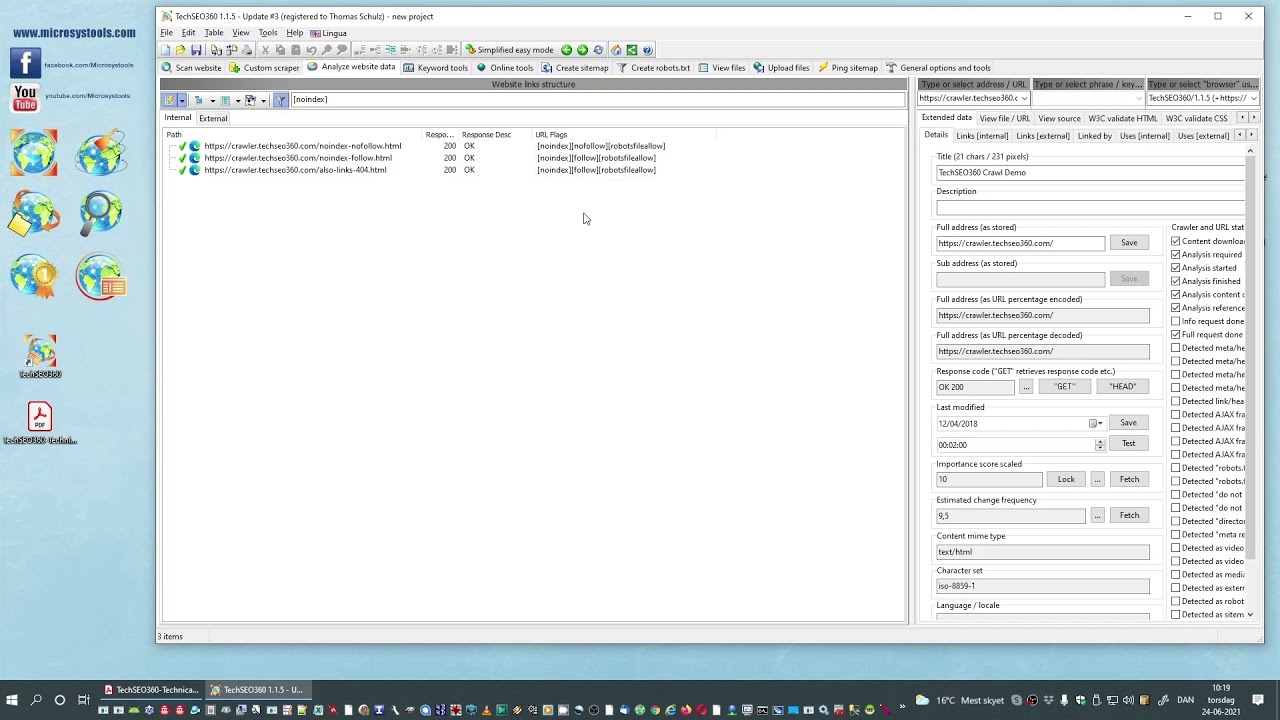Click Save next to Full address stored

[1129, 243]
